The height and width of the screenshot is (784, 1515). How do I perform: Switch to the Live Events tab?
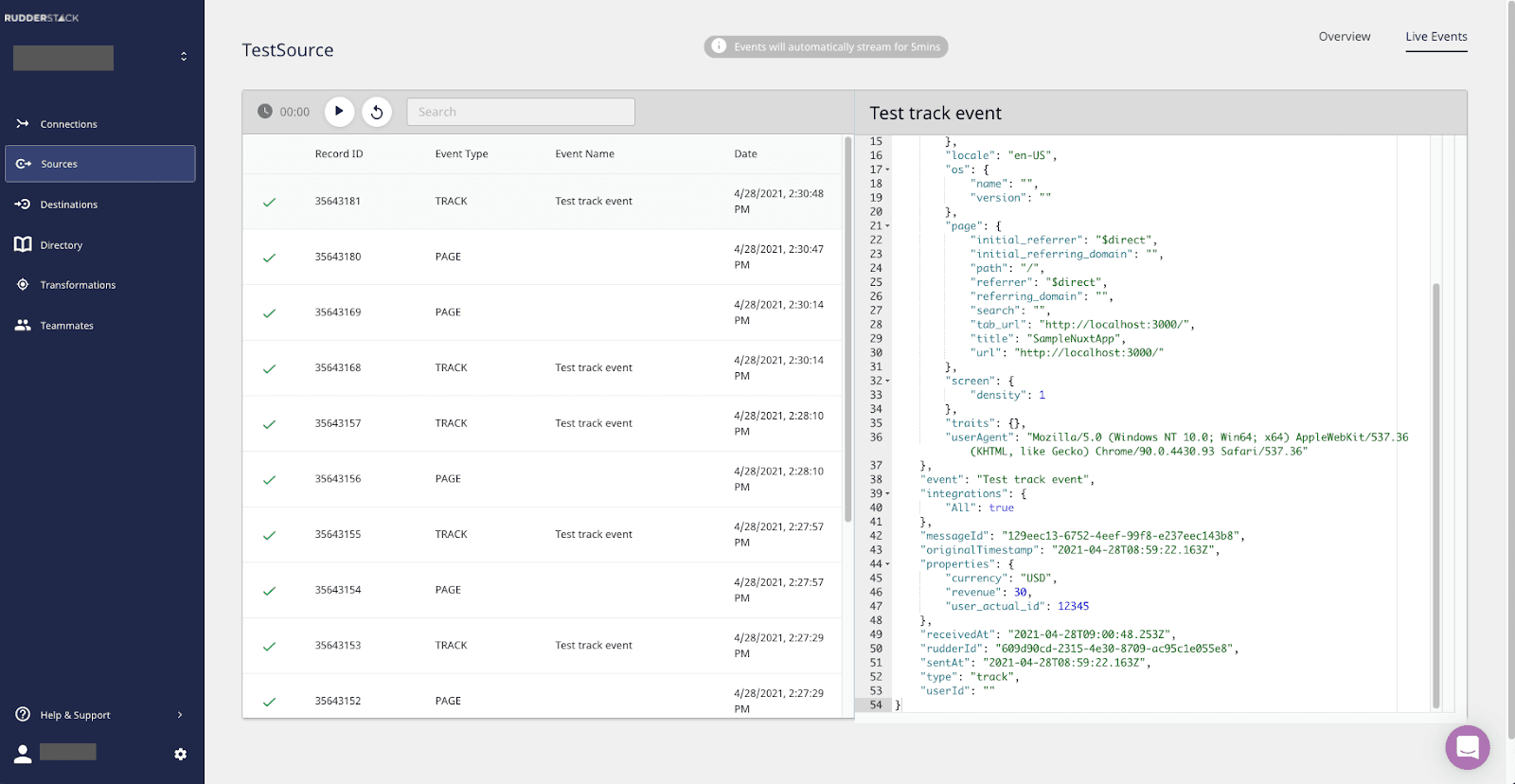click(1435, 37)
